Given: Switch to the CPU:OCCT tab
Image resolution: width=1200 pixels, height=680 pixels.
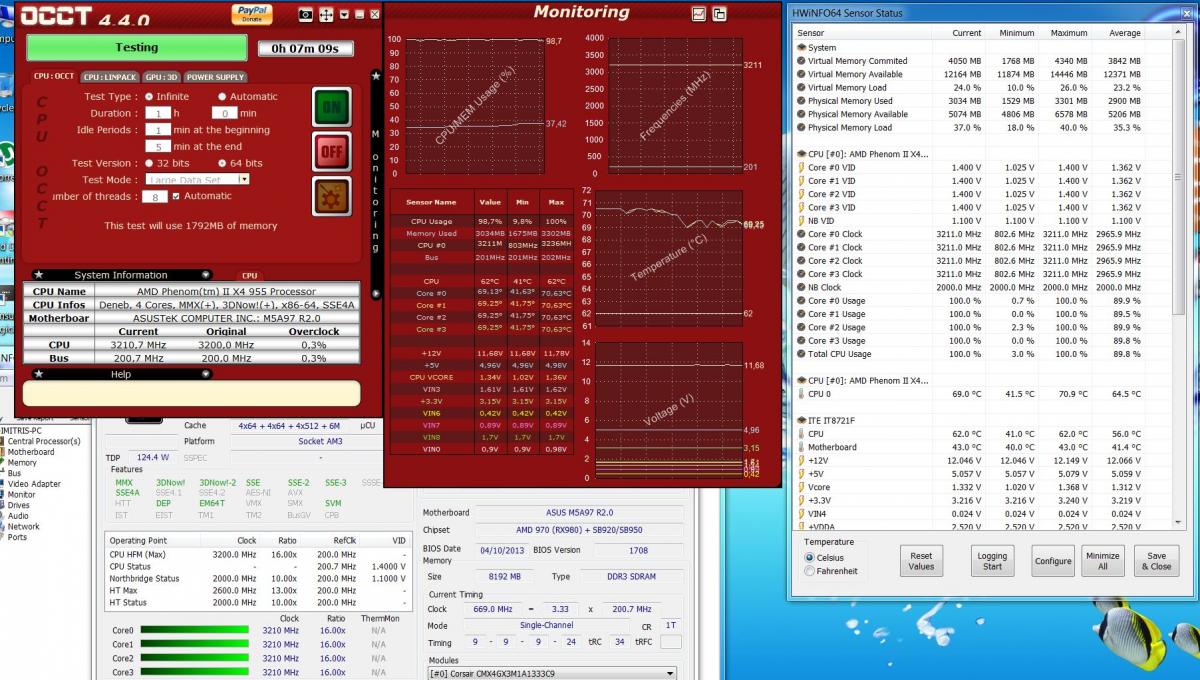Looking at the screenshot, I should (54, 76).
